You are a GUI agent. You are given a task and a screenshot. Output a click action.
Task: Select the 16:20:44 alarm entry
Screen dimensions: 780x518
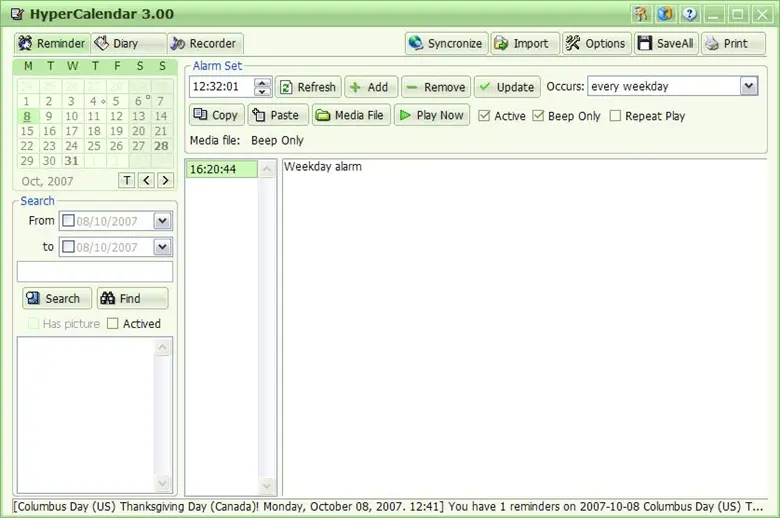click(221, 169)
